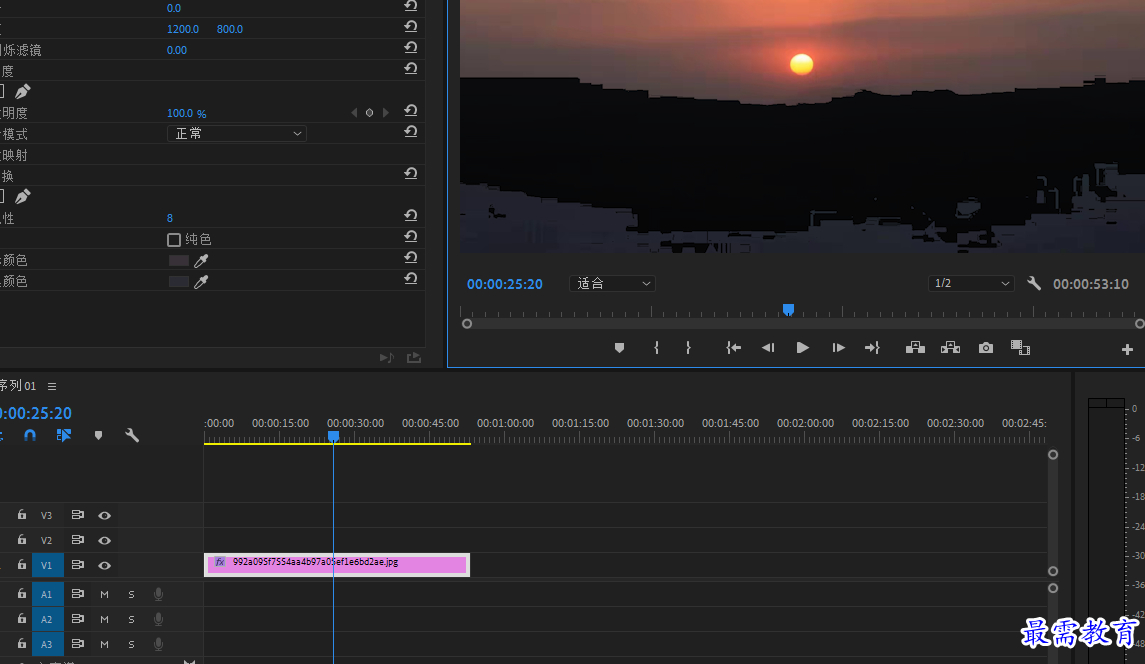Check the 纯色 checkbox
Screen dimensions: 1145x664
coord(174,240)
